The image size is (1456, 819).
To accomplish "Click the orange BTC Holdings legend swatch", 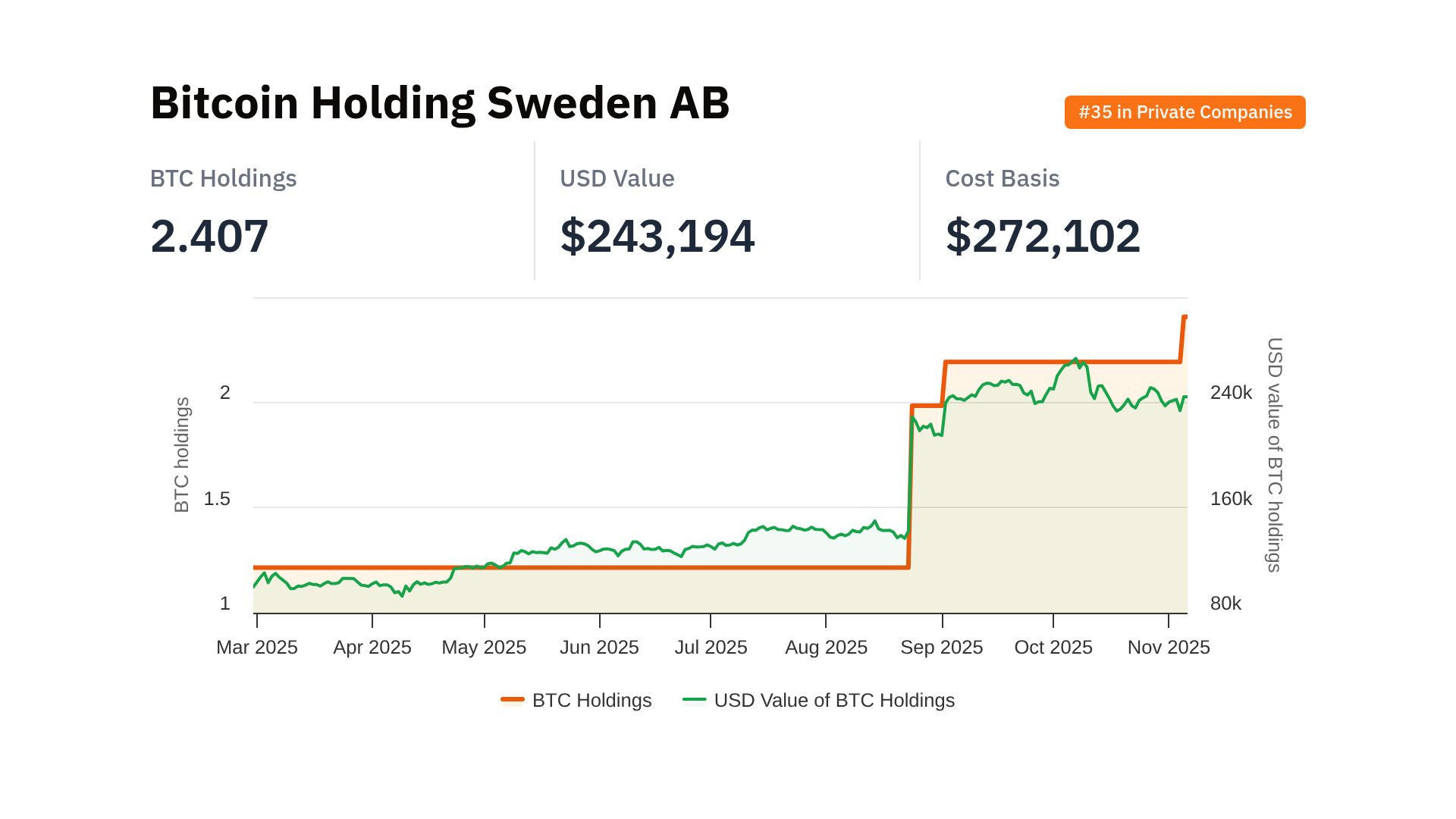I will pos(513,699).
